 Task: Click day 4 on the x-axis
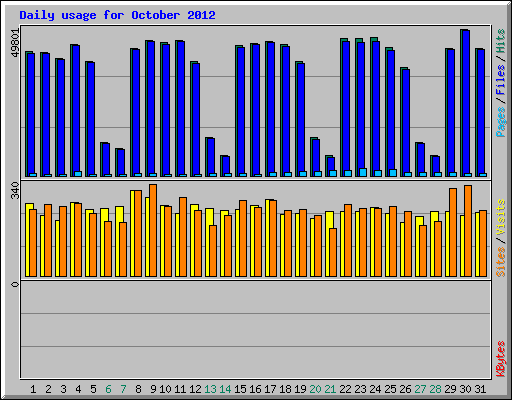click(x=78, y=389)
